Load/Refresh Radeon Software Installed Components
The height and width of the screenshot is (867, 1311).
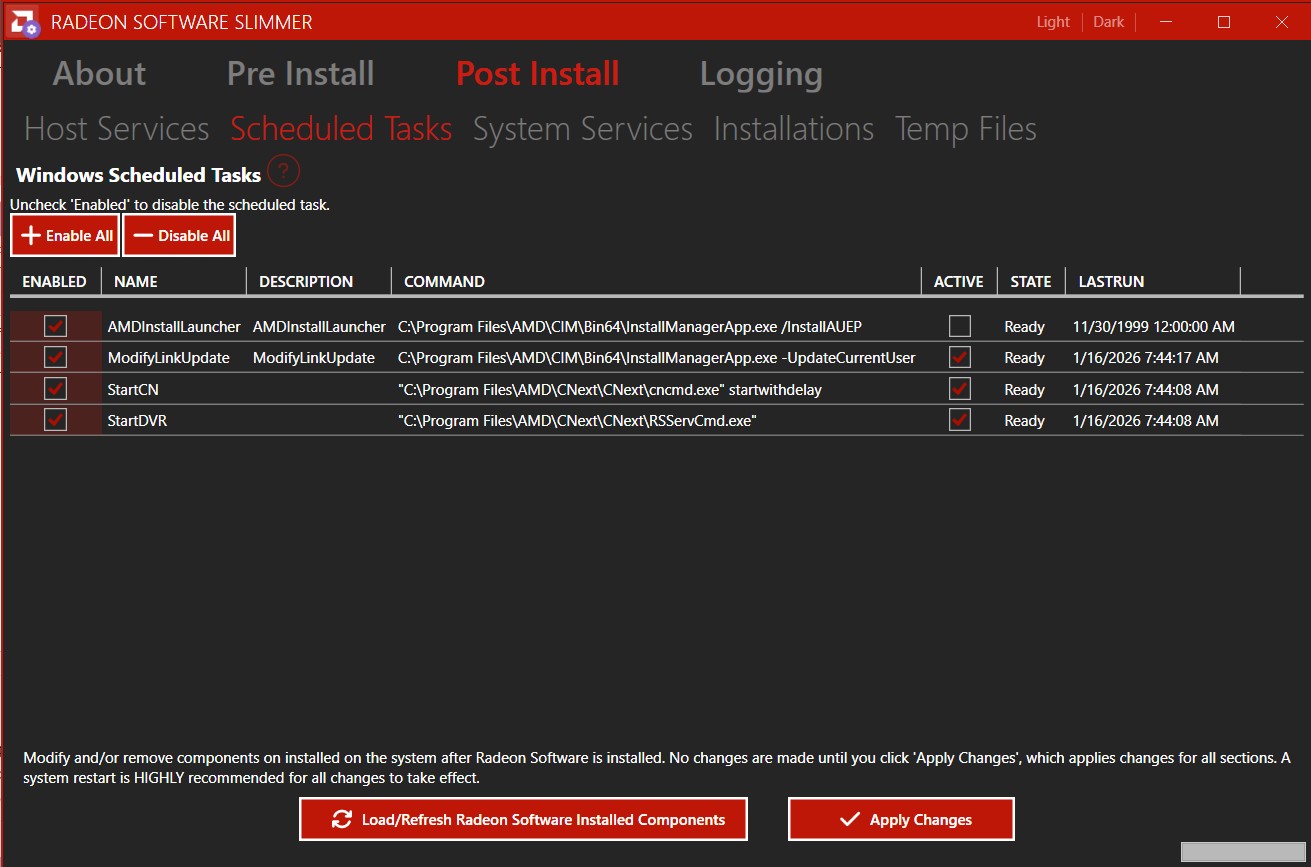pyautogui.click(x=523, y=820)
